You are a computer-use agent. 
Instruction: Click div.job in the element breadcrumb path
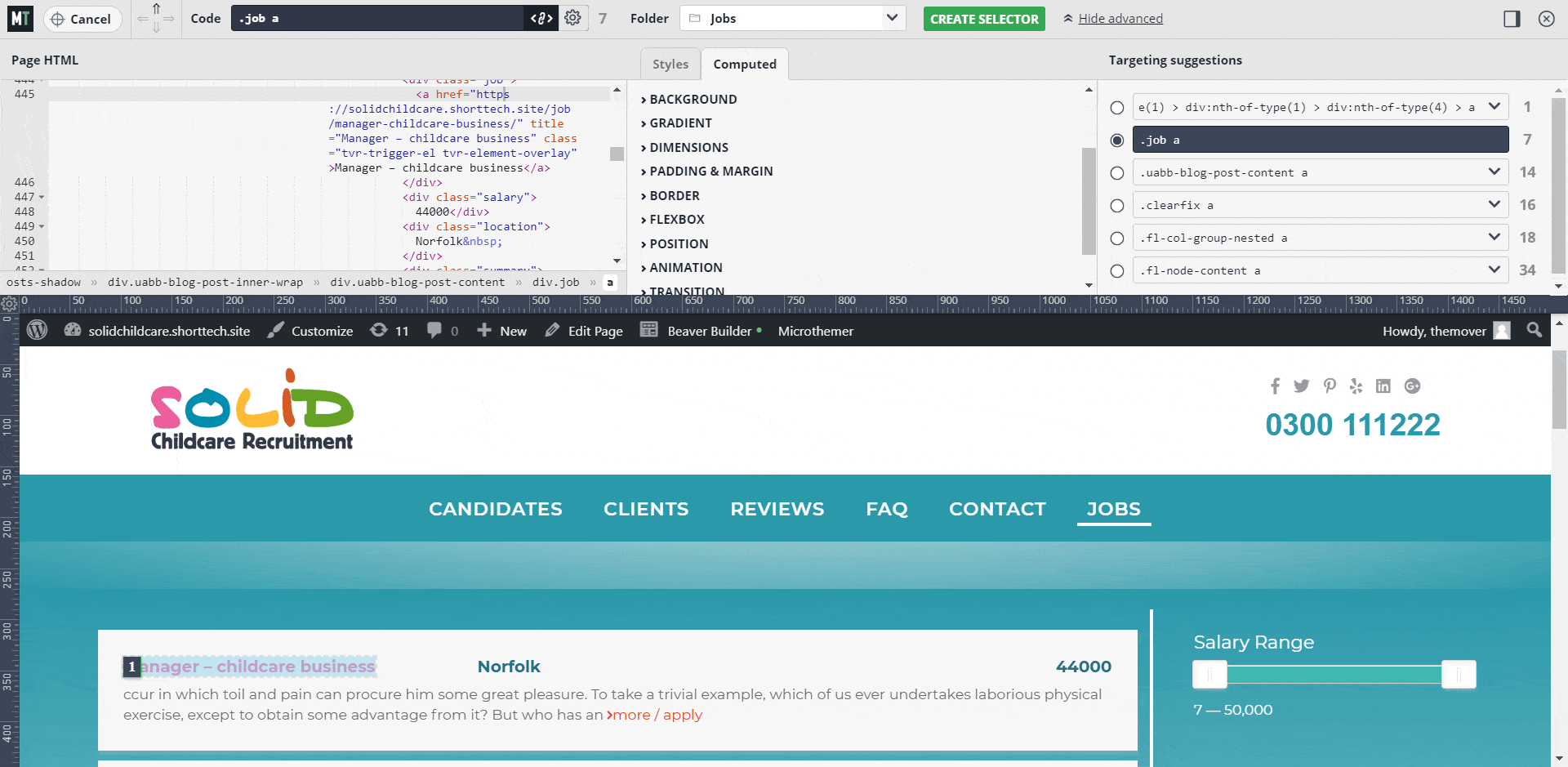tap(556, 282)
